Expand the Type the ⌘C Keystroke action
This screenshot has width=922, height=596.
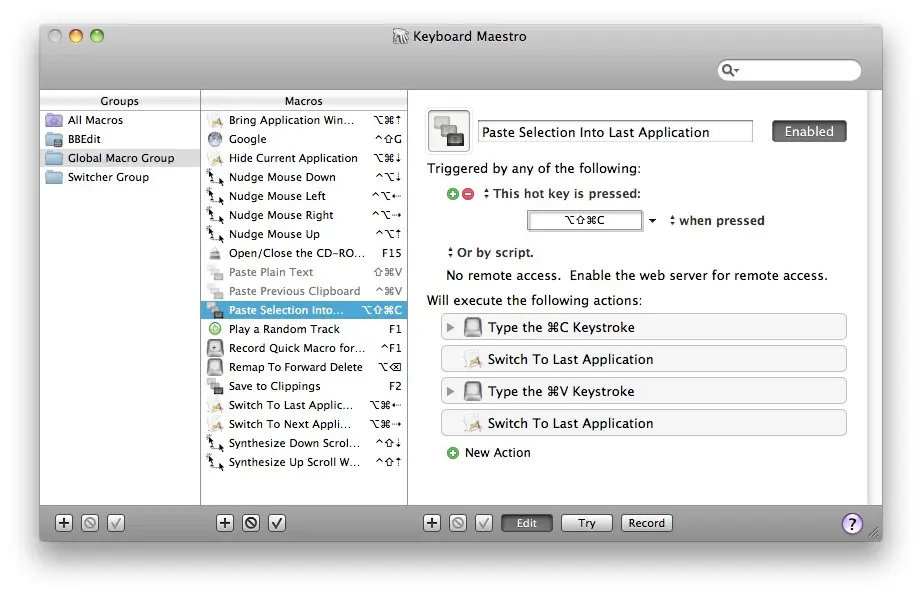(450, 327)
